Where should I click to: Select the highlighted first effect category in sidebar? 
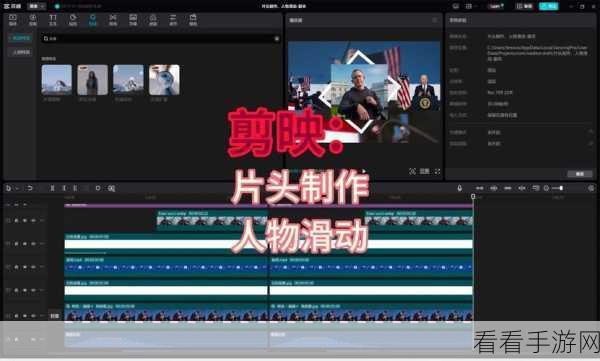pyautogui.click(x=21, y=38)
